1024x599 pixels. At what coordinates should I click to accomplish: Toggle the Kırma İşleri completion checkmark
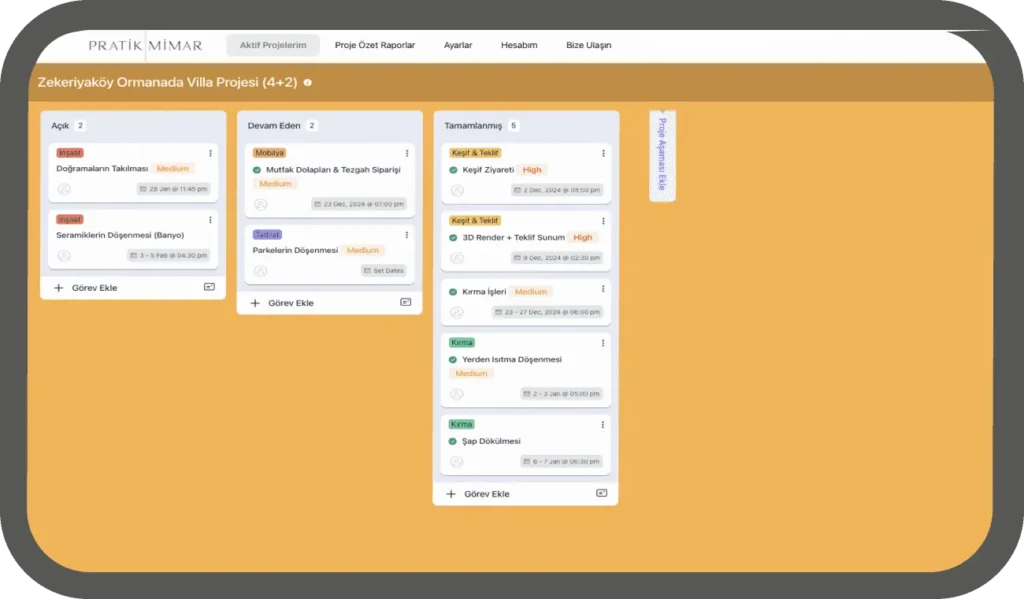point(453,292)
